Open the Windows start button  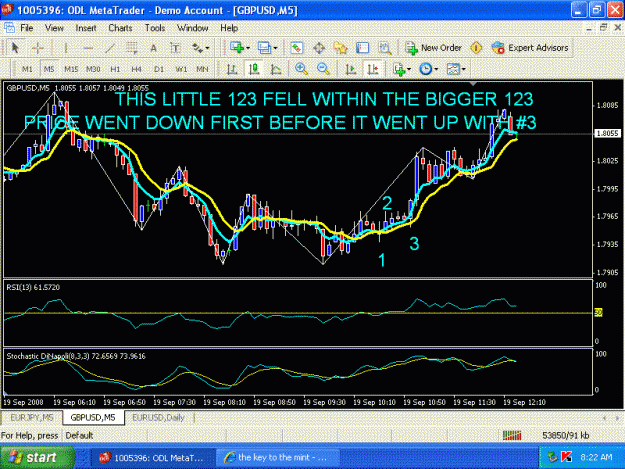pyautogui.click(x=37, y=457)
